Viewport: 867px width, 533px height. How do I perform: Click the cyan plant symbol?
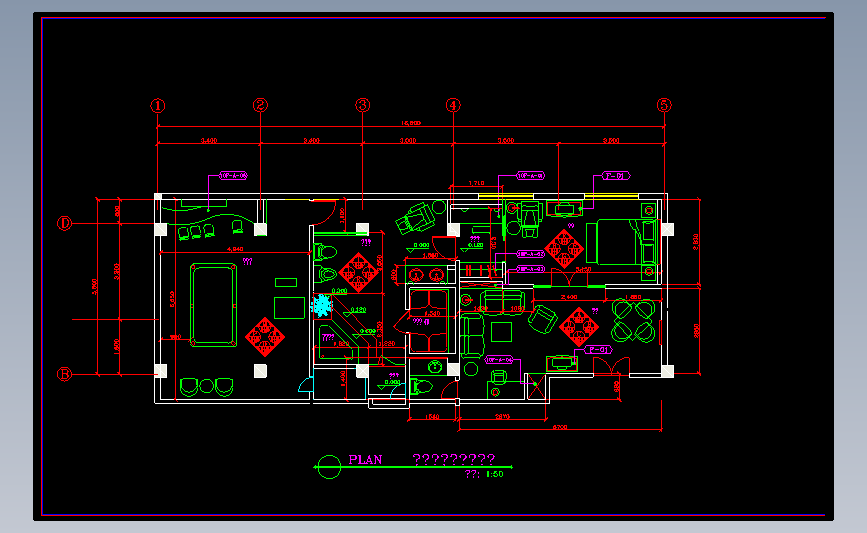coord(322,305)
